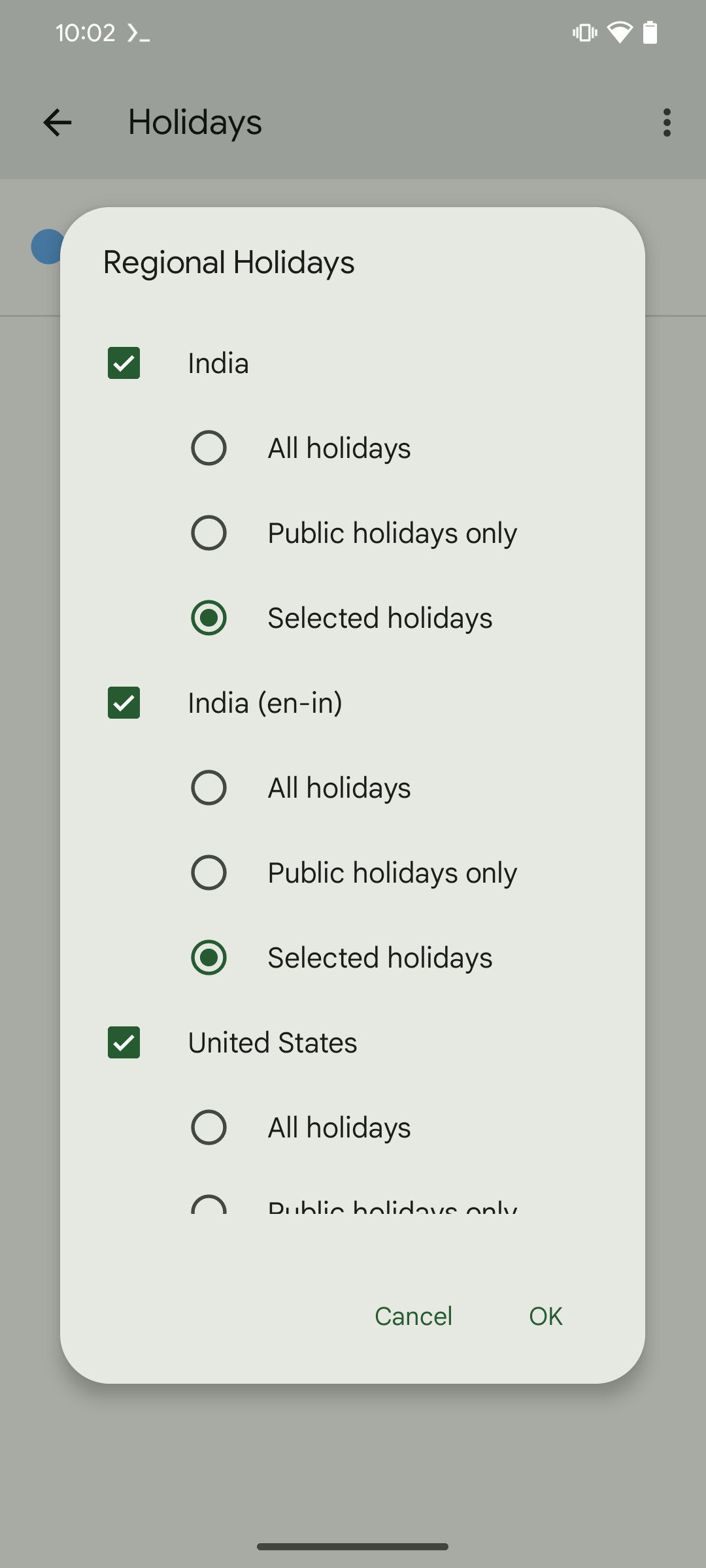
Task: Select All holidays under India (en-in)
Action: pyautogui.click(x=209, y=788)
